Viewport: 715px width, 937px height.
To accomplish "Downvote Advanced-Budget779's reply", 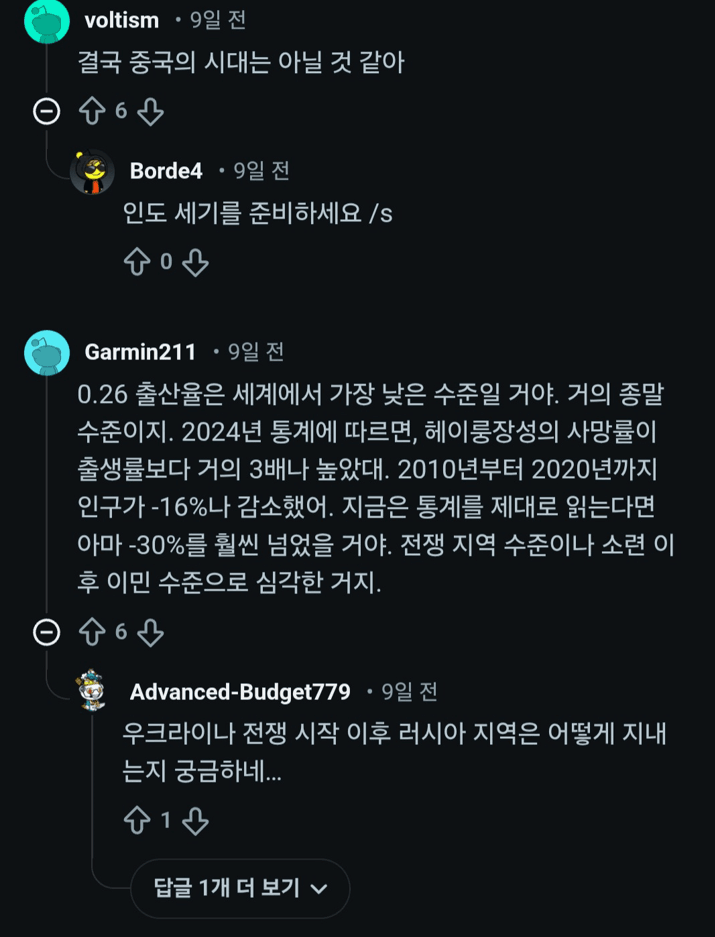I will pos(195,821).
